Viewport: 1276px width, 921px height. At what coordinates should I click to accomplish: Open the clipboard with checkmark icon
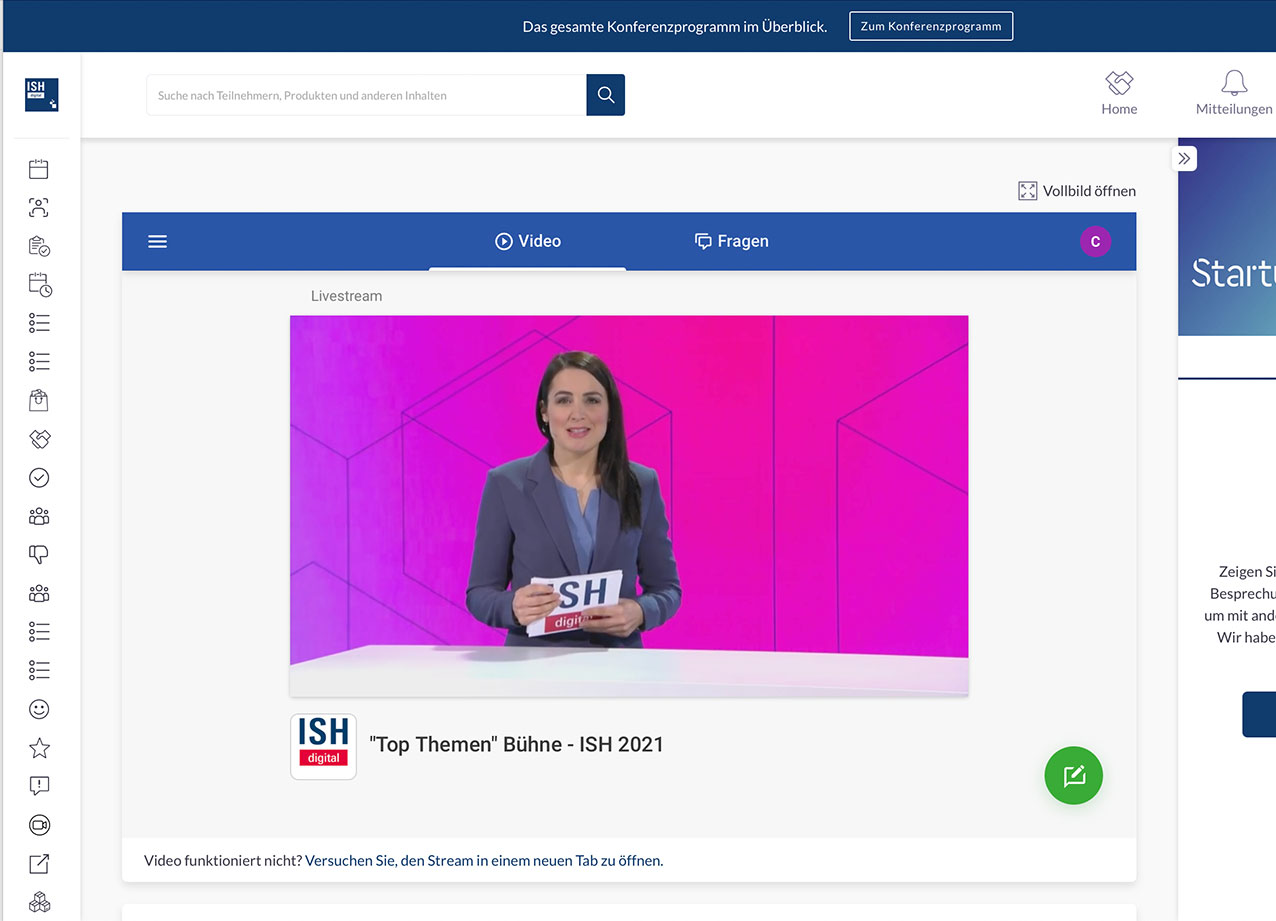(x=39, y=246)
